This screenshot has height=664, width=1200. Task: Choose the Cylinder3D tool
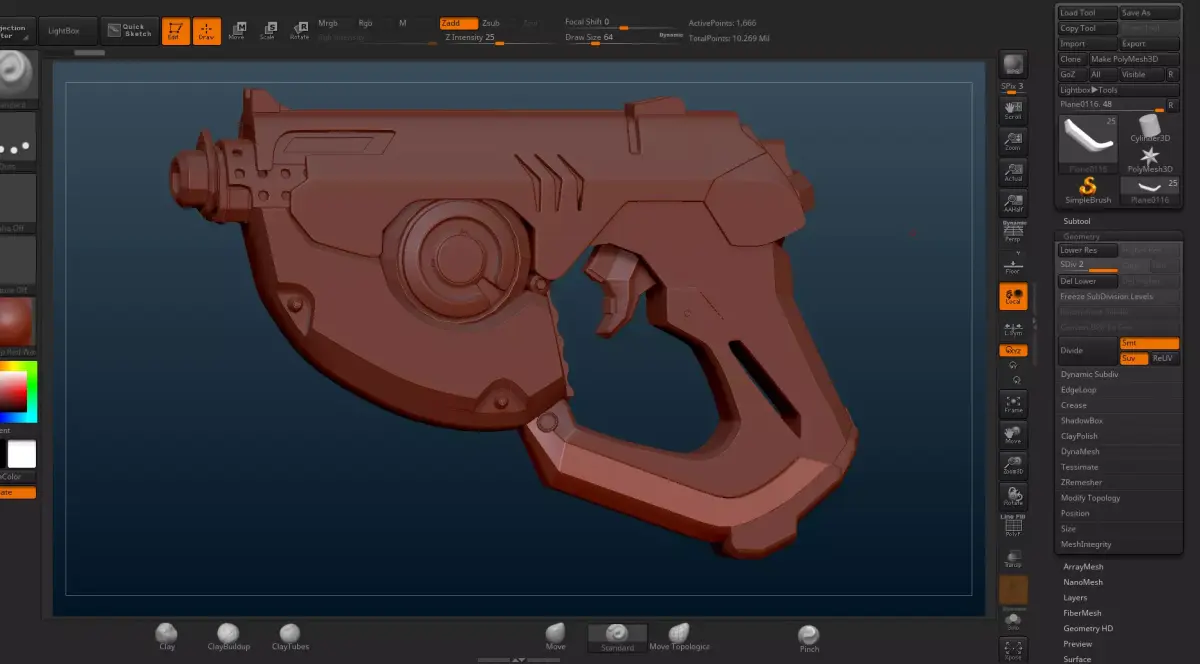[x=1150, y=127]
